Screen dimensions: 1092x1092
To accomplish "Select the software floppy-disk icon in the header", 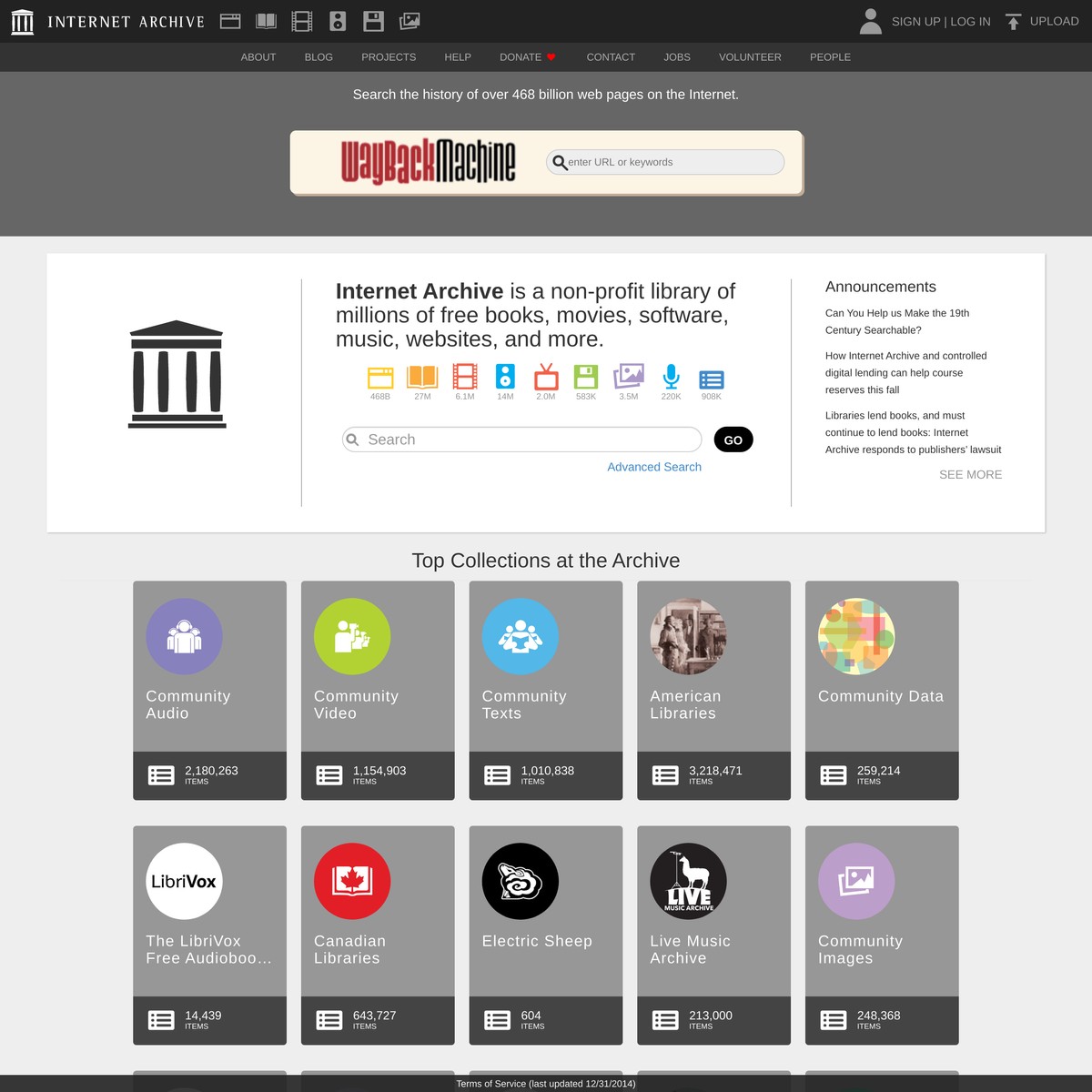I will pos(373,20).
